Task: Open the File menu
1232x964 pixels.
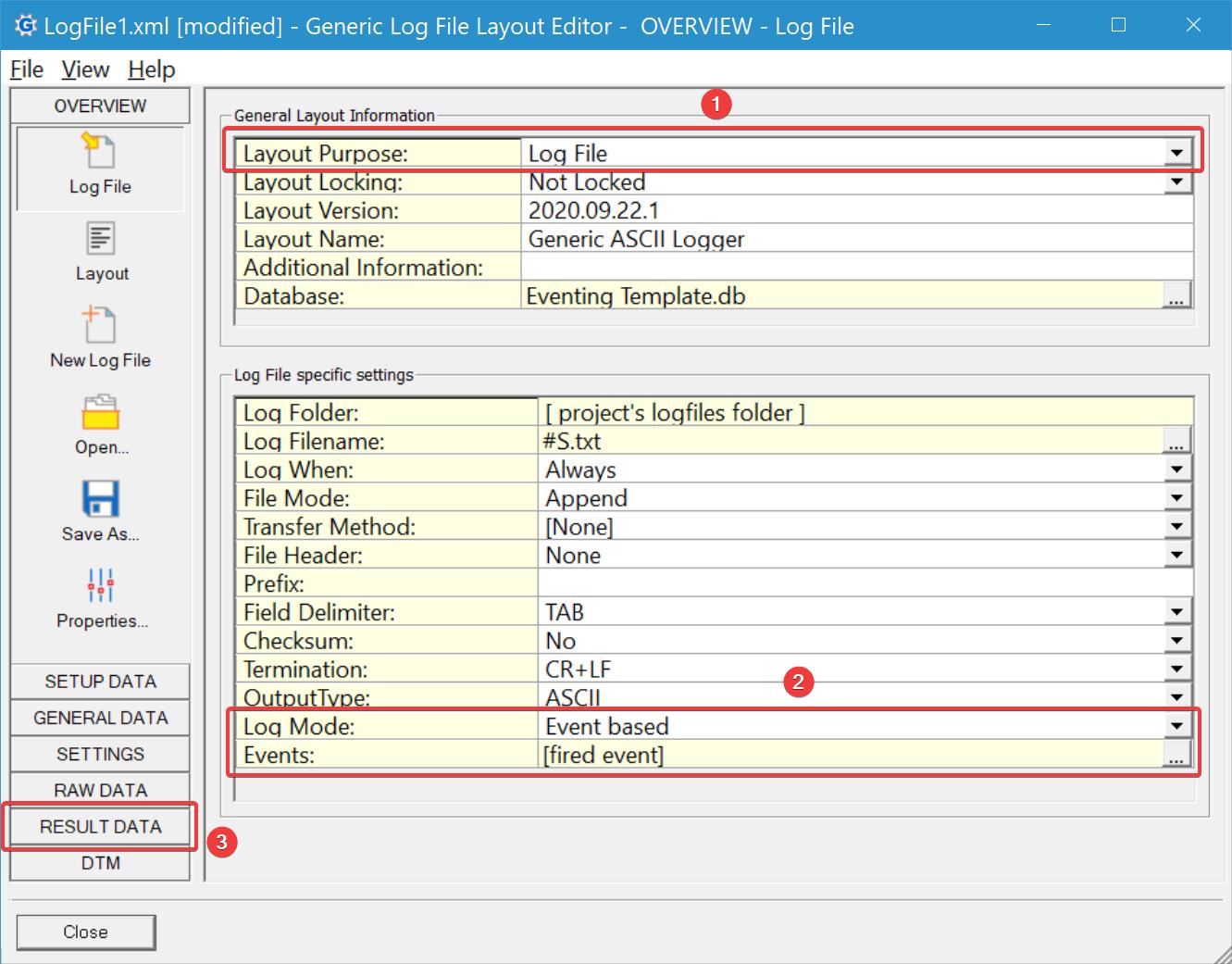Action: 27,69
